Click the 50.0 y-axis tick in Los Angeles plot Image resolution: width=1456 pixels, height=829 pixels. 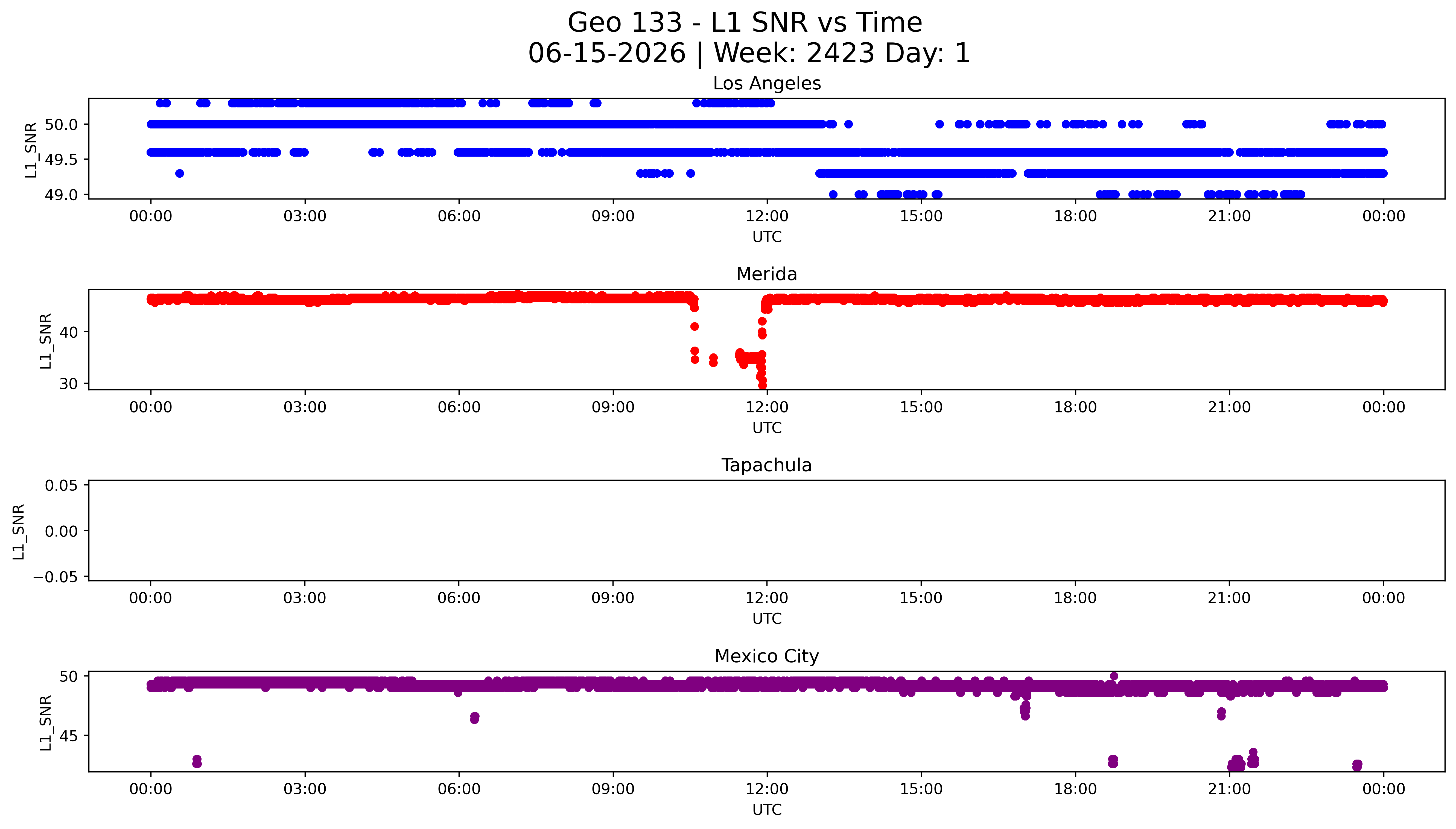[62, 124]
